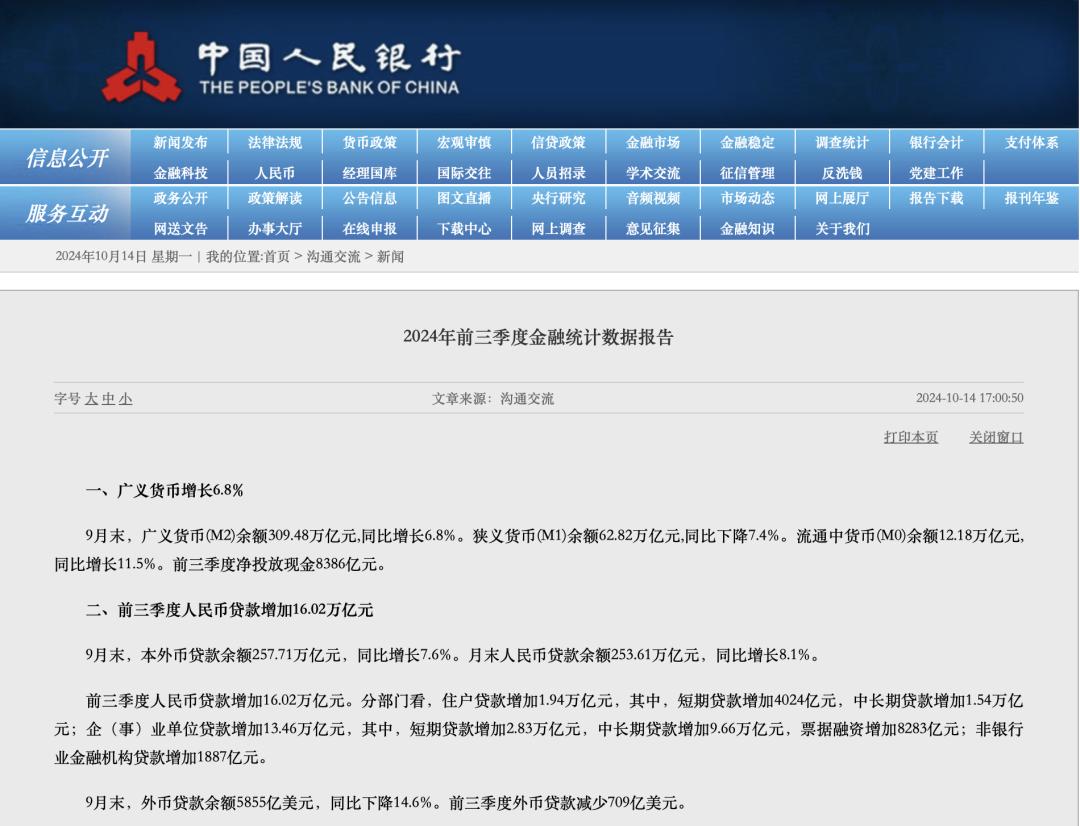Open 金融市场 navigation item
Viewport: 1080px width, 826px height.
653,143
